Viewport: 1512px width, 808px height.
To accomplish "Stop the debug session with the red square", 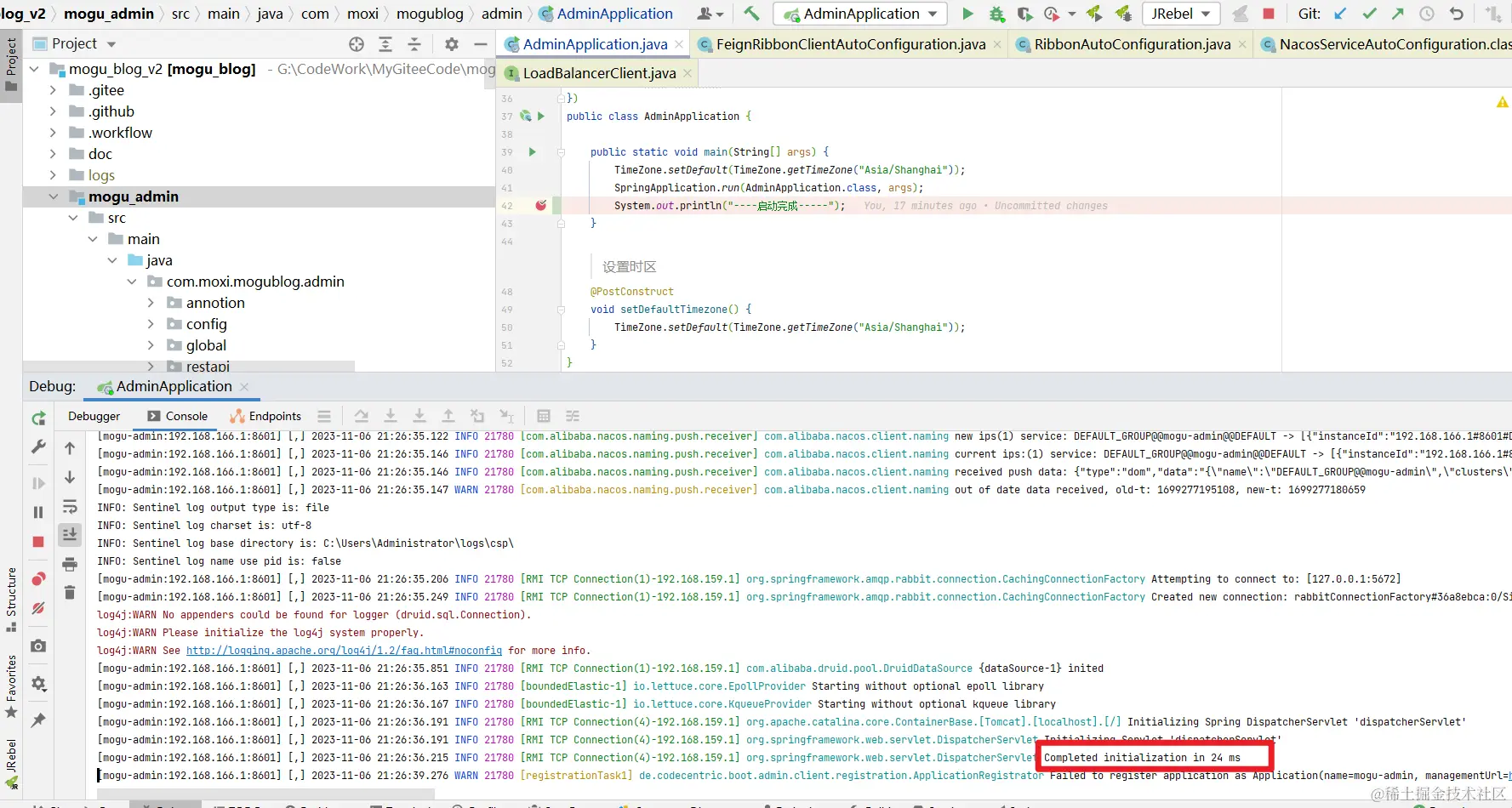I will tap(38, 542).
